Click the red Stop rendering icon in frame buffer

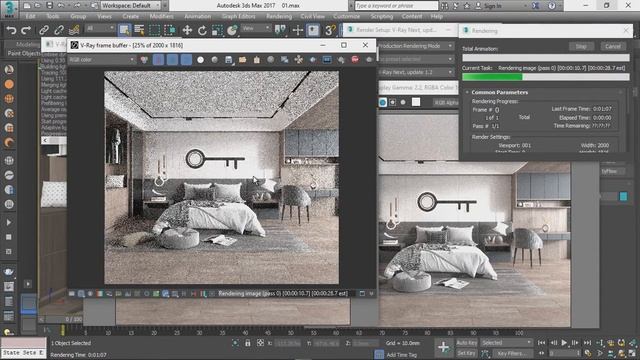click(x=355, y=60)
